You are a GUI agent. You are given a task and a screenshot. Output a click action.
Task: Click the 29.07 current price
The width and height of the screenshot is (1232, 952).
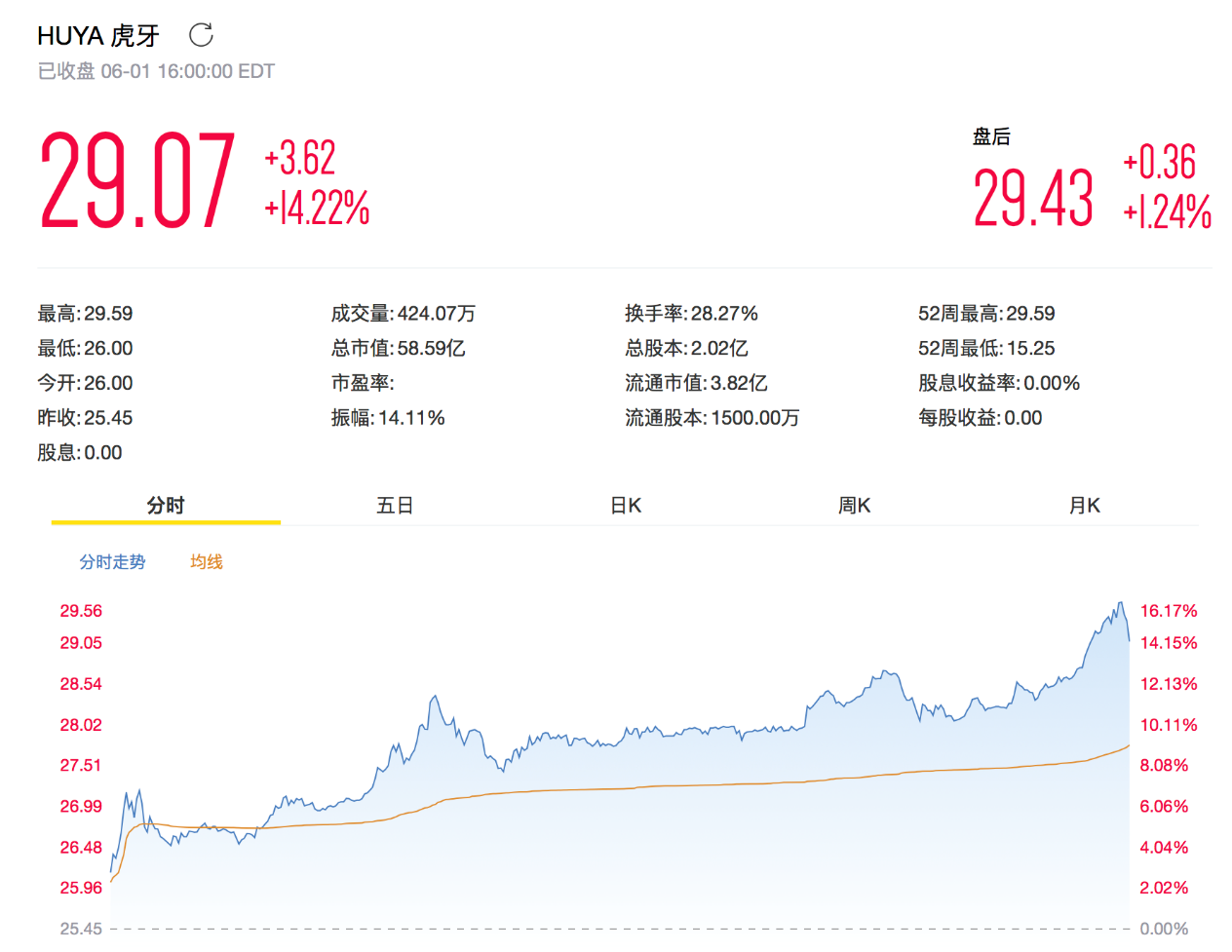point(137,181)
